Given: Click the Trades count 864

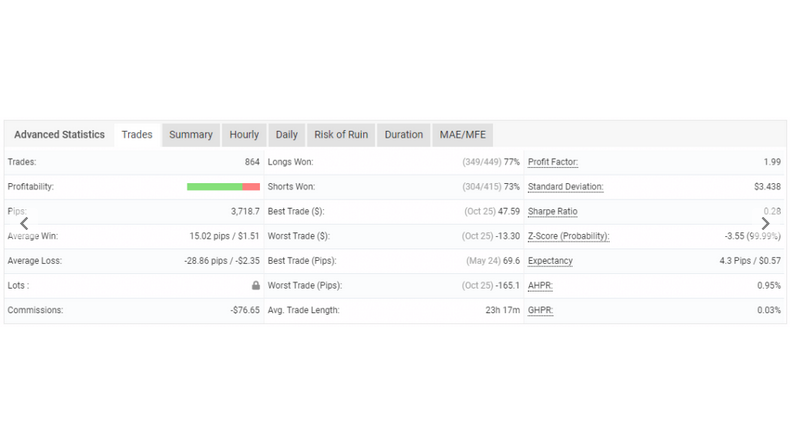Looking at the screenshot, I should [252, 162].
